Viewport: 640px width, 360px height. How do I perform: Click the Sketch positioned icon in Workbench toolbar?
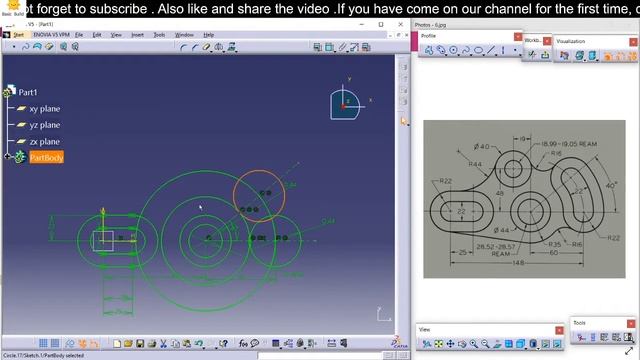click(532, 55)
